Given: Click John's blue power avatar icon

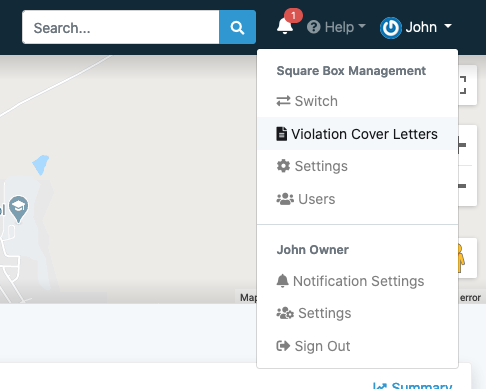Looking at the screenshot, I should [x=390, y=28].
